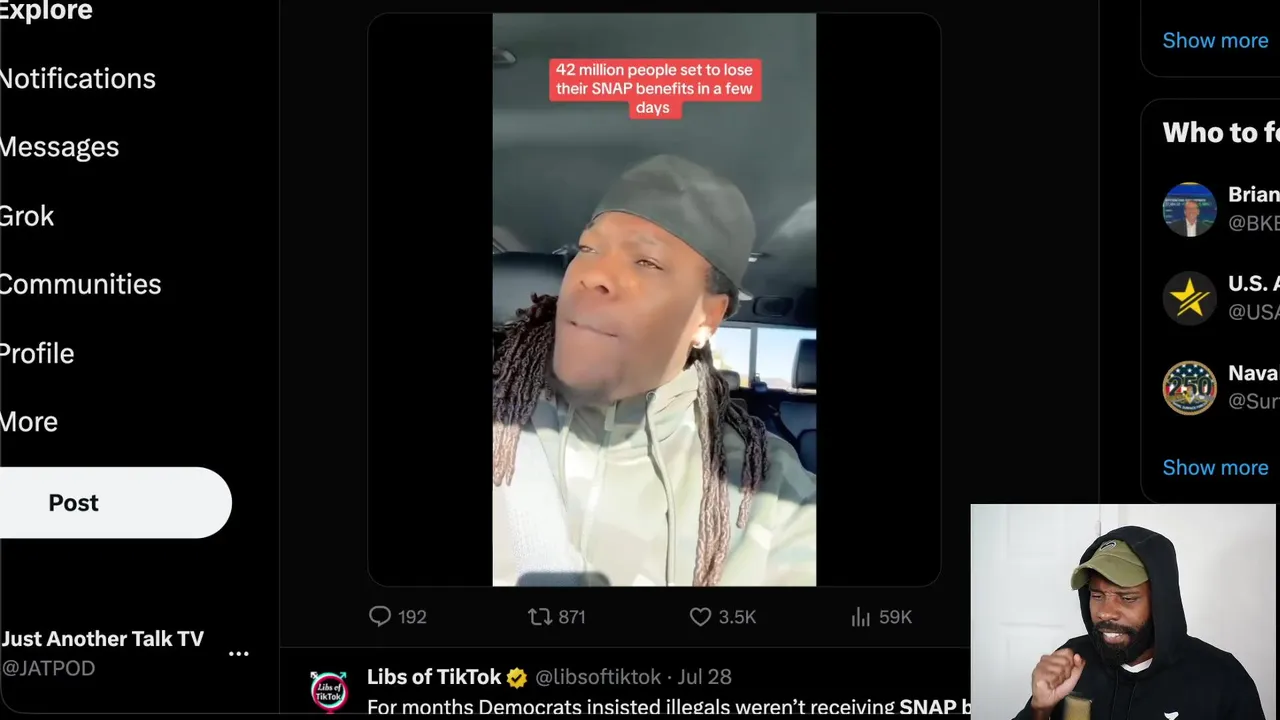
Task: Click the verified badge next to Libs of TikTok
Action: click(517, 678)
